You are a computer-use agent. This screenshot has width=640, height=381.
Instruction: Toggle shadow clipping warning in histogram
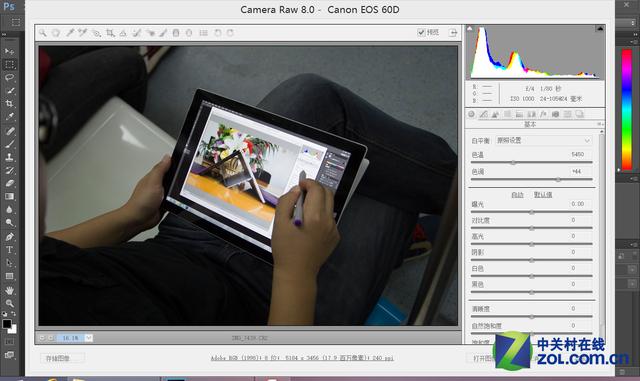(x=470, y=29)
